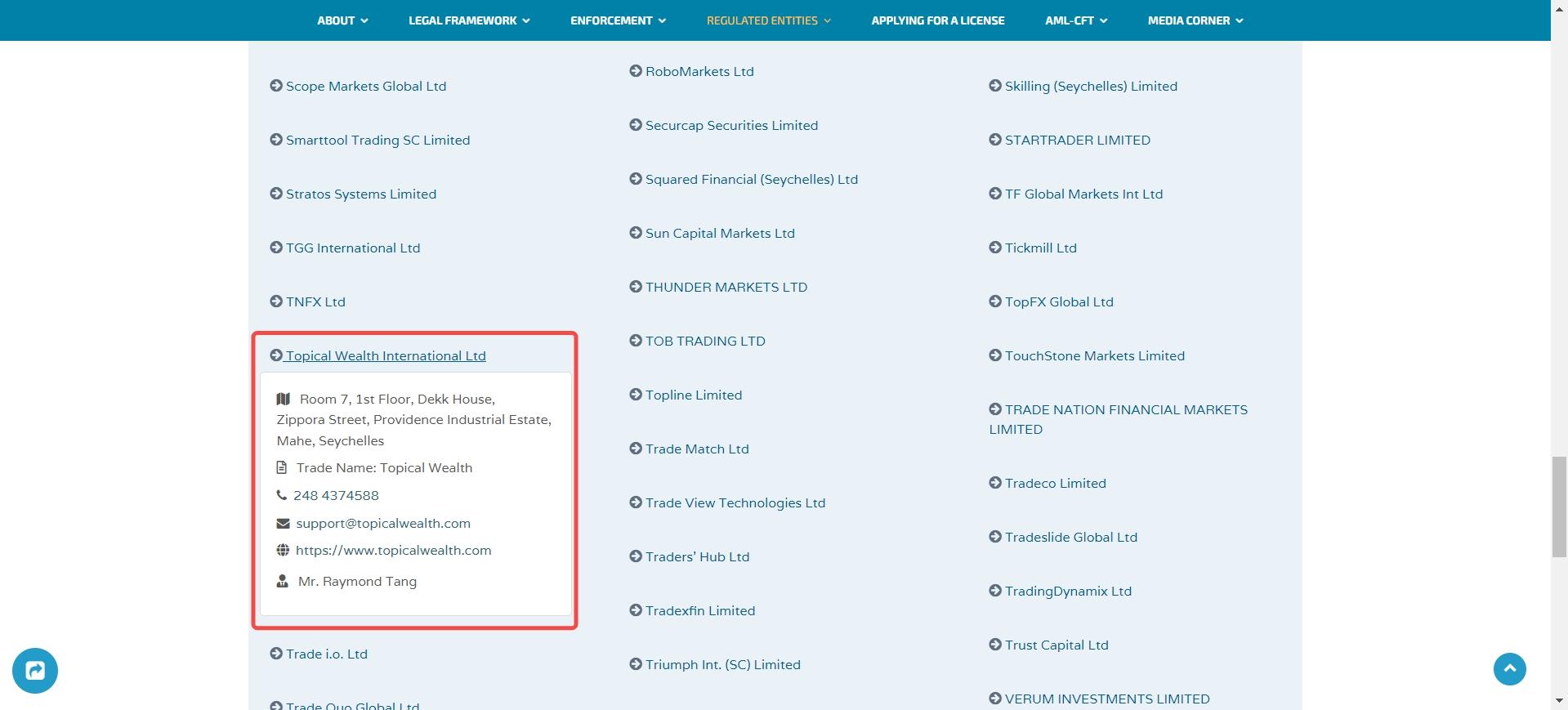Expand Scope Markets Global Ltd entry

click(x=358, y=86)
